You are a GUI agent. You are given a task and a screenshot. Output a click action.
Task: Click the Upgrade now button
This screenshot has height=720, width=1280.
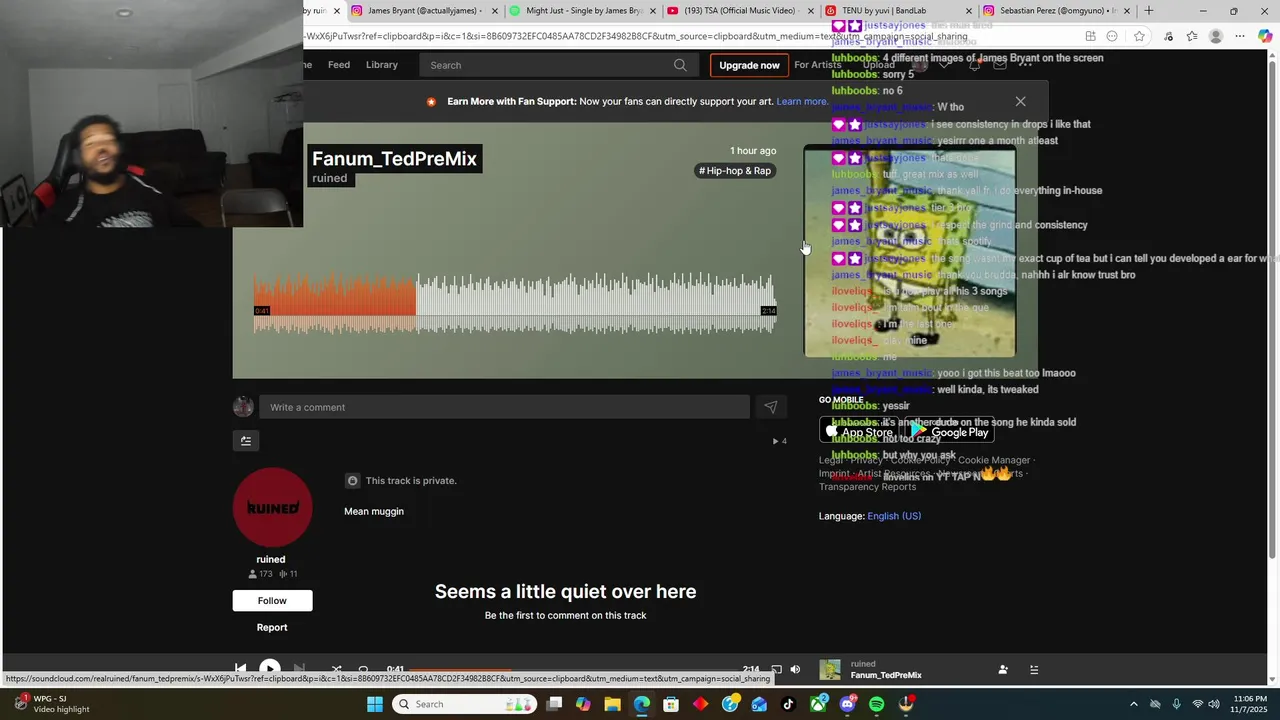pos(749,65)
